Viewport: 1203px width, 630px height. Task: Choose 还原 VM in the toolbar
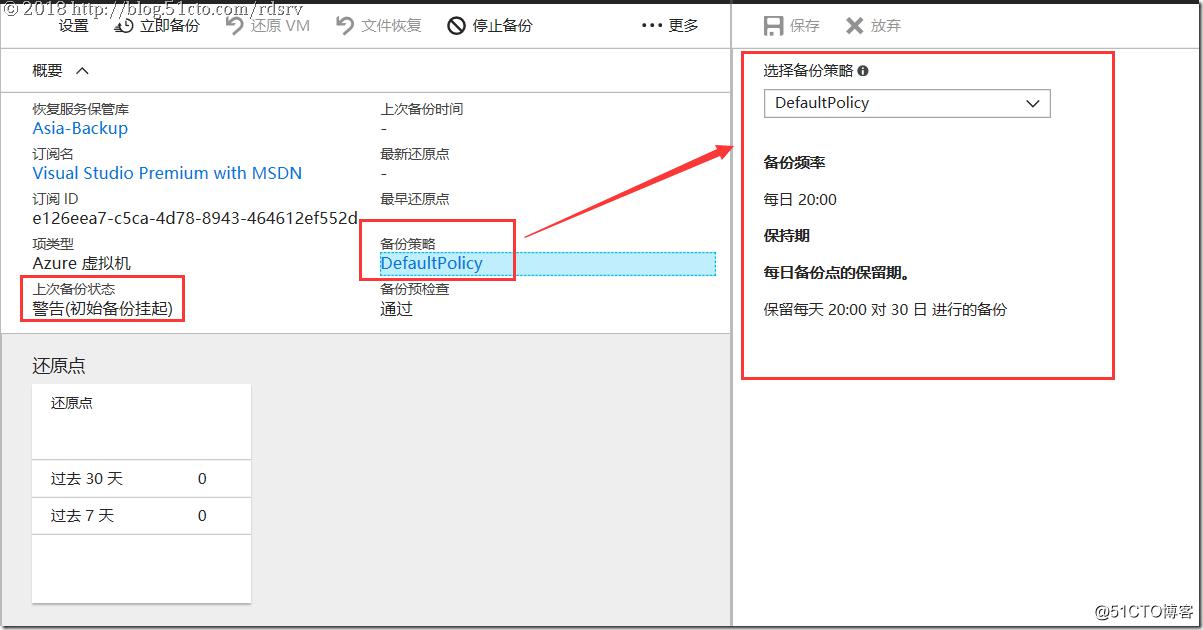[268, 26]
